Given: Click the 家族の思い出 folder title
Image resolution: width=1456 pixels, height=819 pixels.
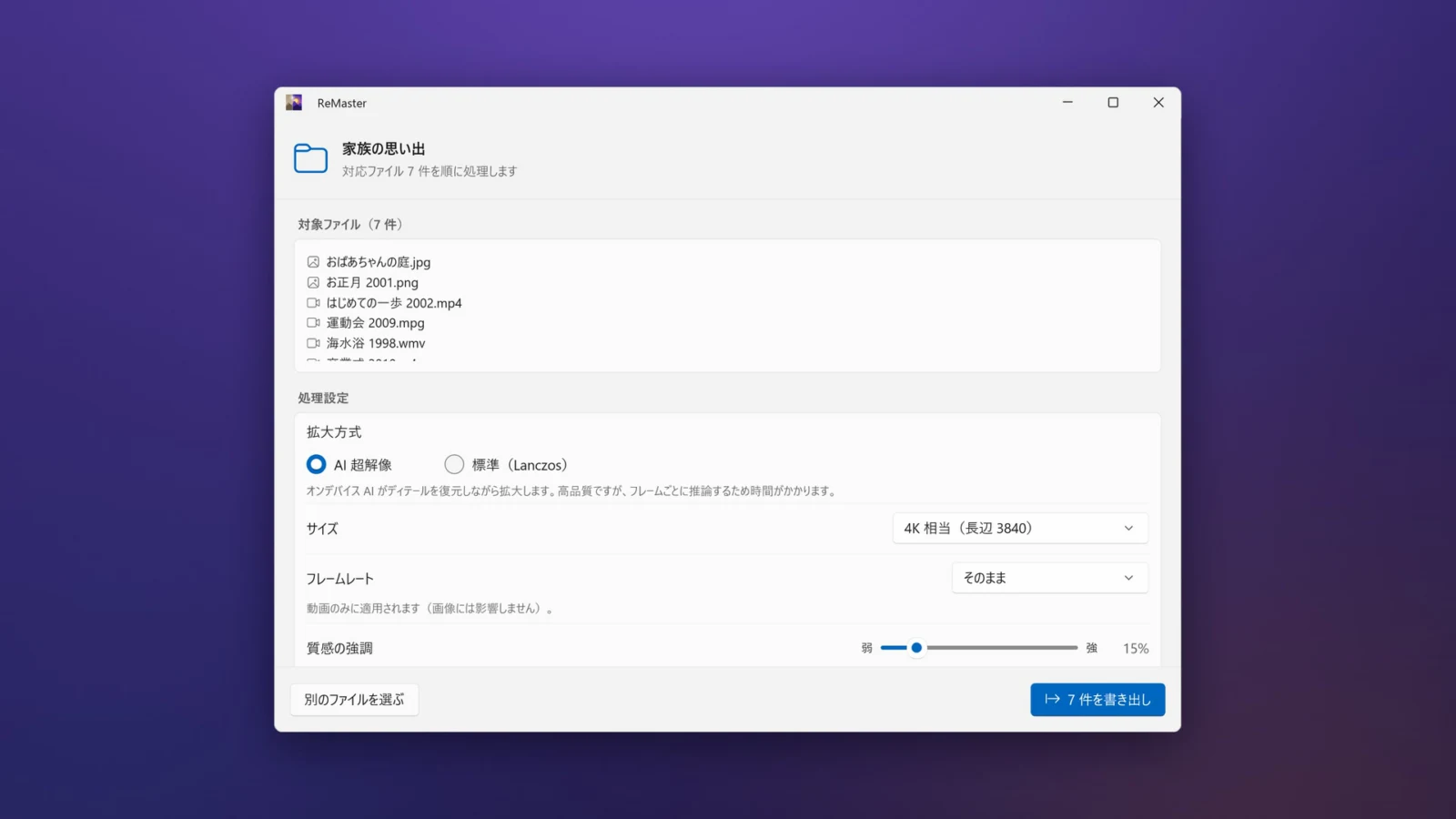Looking at the screenshot, I should coord(383,148).
